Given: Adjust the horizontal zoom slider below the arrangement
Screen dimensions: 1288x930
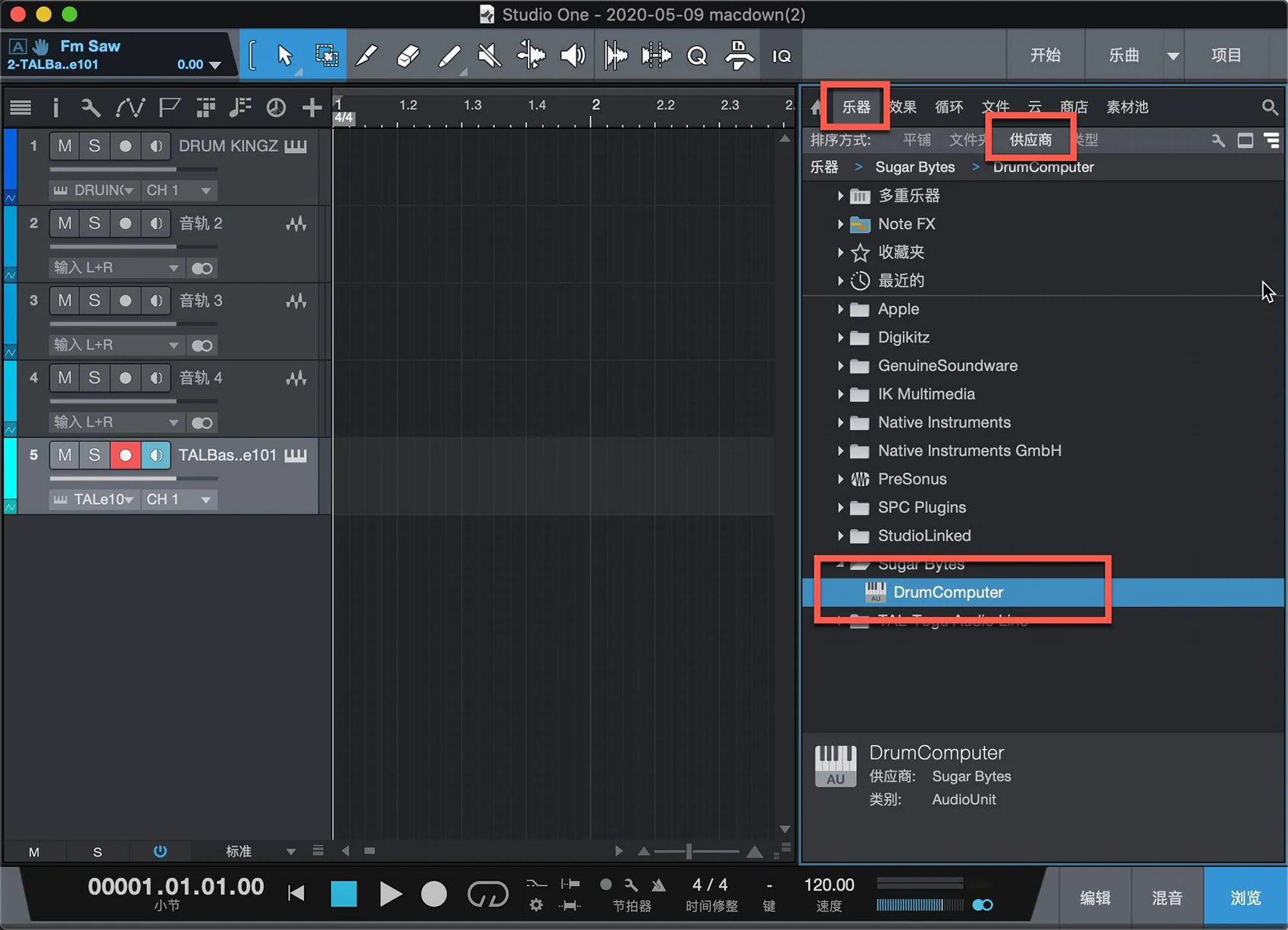Looking at the screenshot, I should 689,851.
